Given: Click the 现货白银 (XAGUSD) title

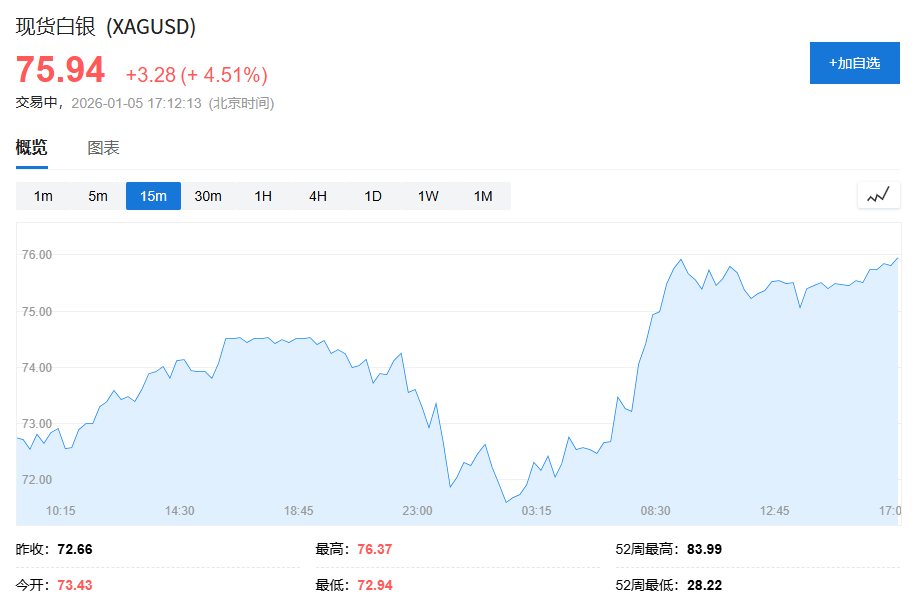Looking at the screenshot, I should pyautogui.click(x=105, y=27).
